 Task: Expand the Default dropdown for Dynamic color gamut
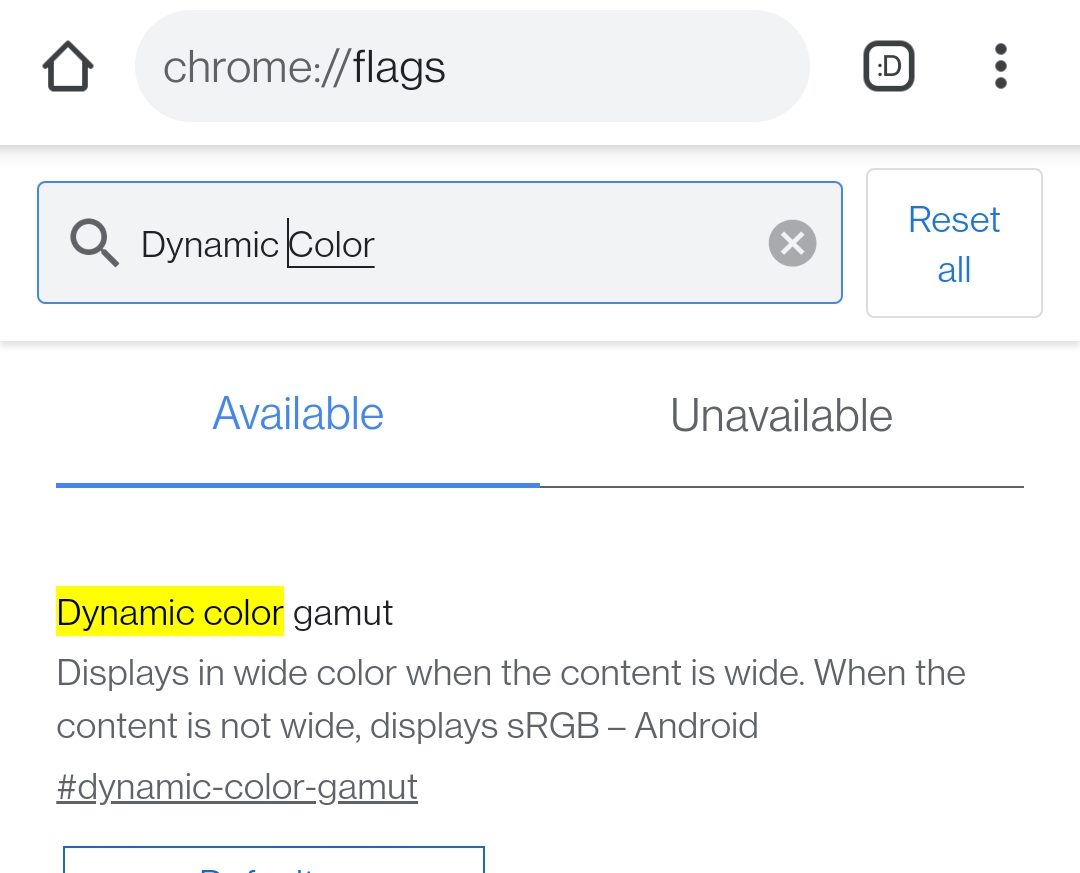point(273,859)
